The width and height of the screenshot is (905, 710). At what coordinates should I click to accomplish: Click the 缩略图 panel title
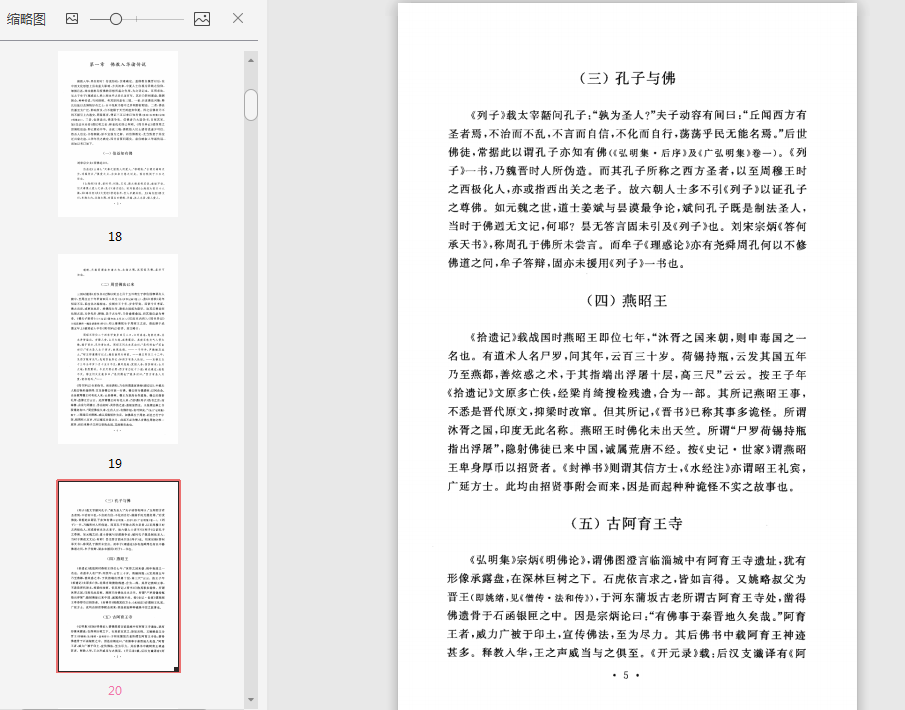[26, 19]
